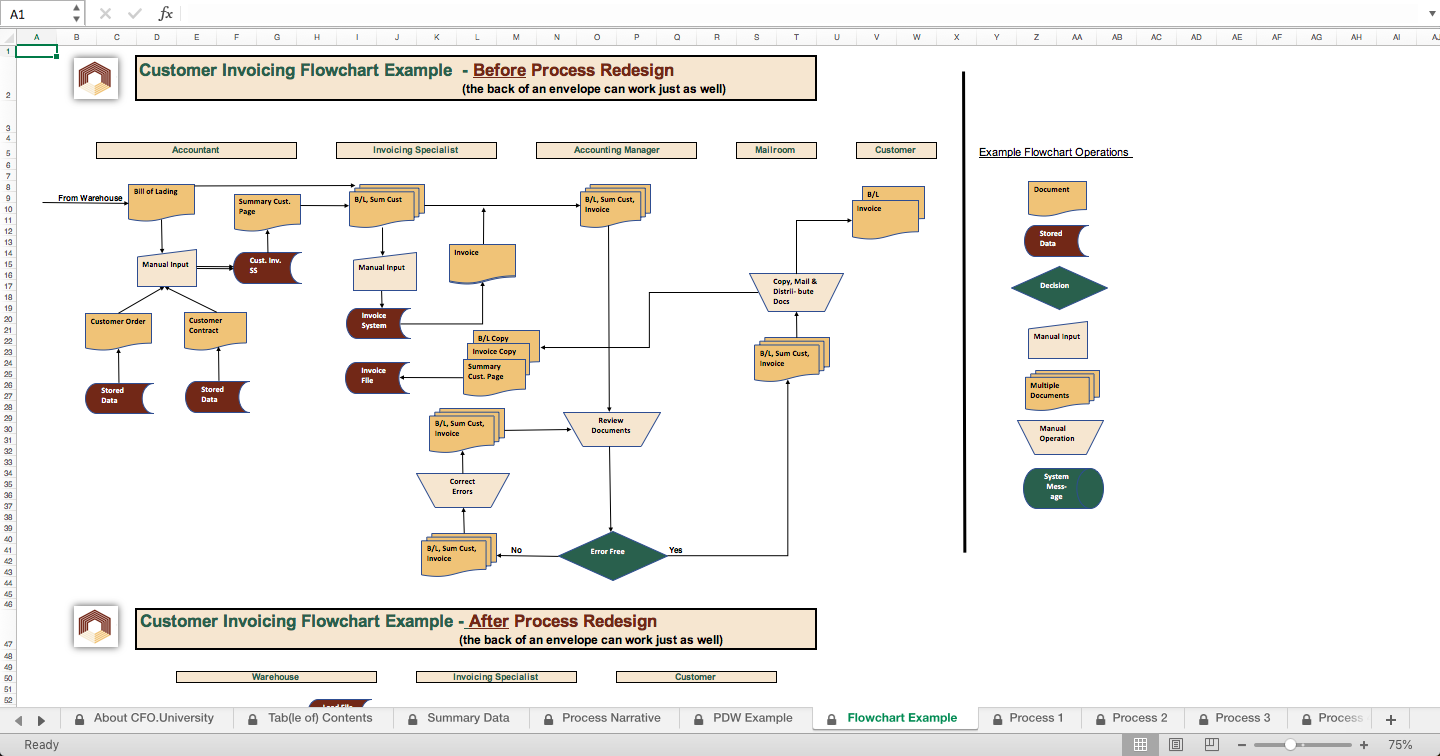Select the Decision diamond legend shape

[1059, 286]
